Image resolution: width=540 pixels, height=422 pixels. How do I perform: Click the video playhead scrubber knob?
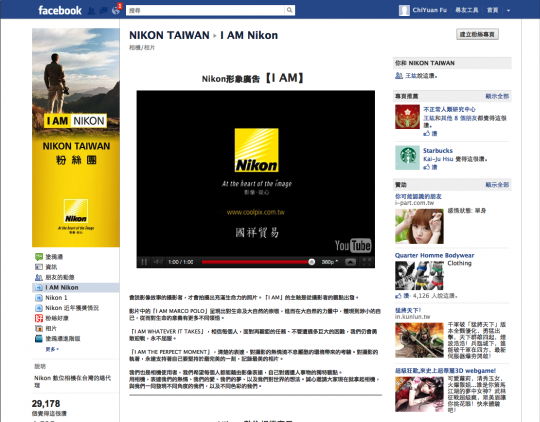pyautogui.click(x=311, y=262)
